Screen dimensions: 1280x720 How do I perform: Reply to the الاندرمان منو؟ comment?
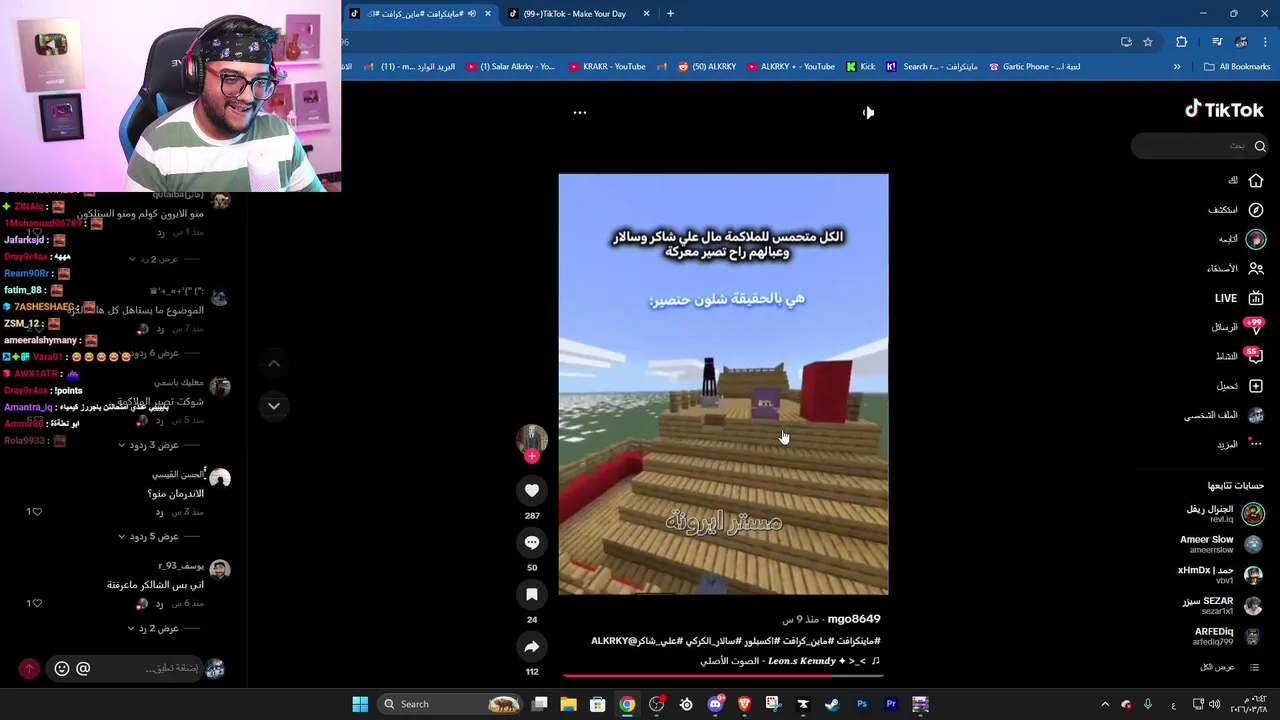click(159, 512)
